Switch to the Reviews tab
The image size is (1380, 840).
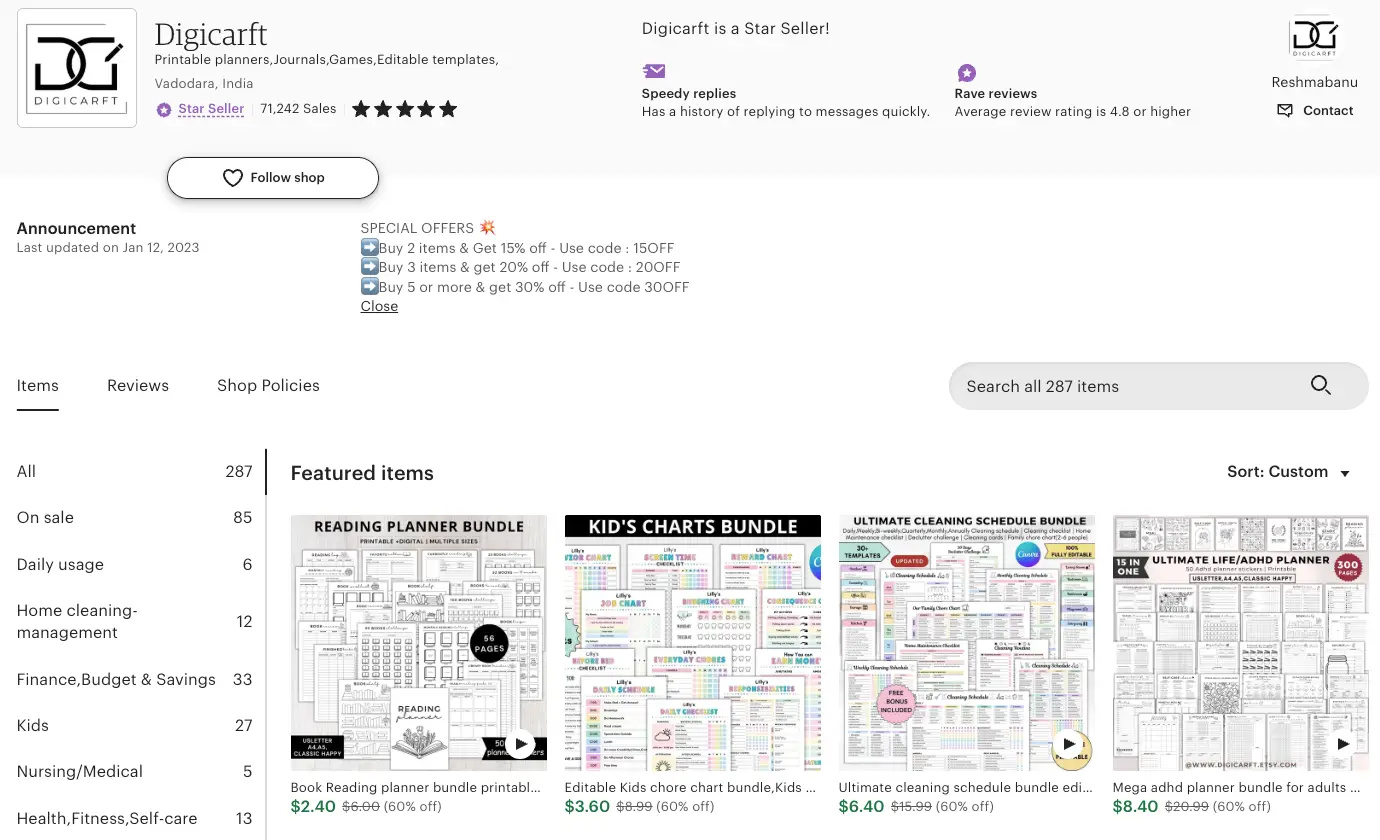pyautogui.click(x=138, y=386)
